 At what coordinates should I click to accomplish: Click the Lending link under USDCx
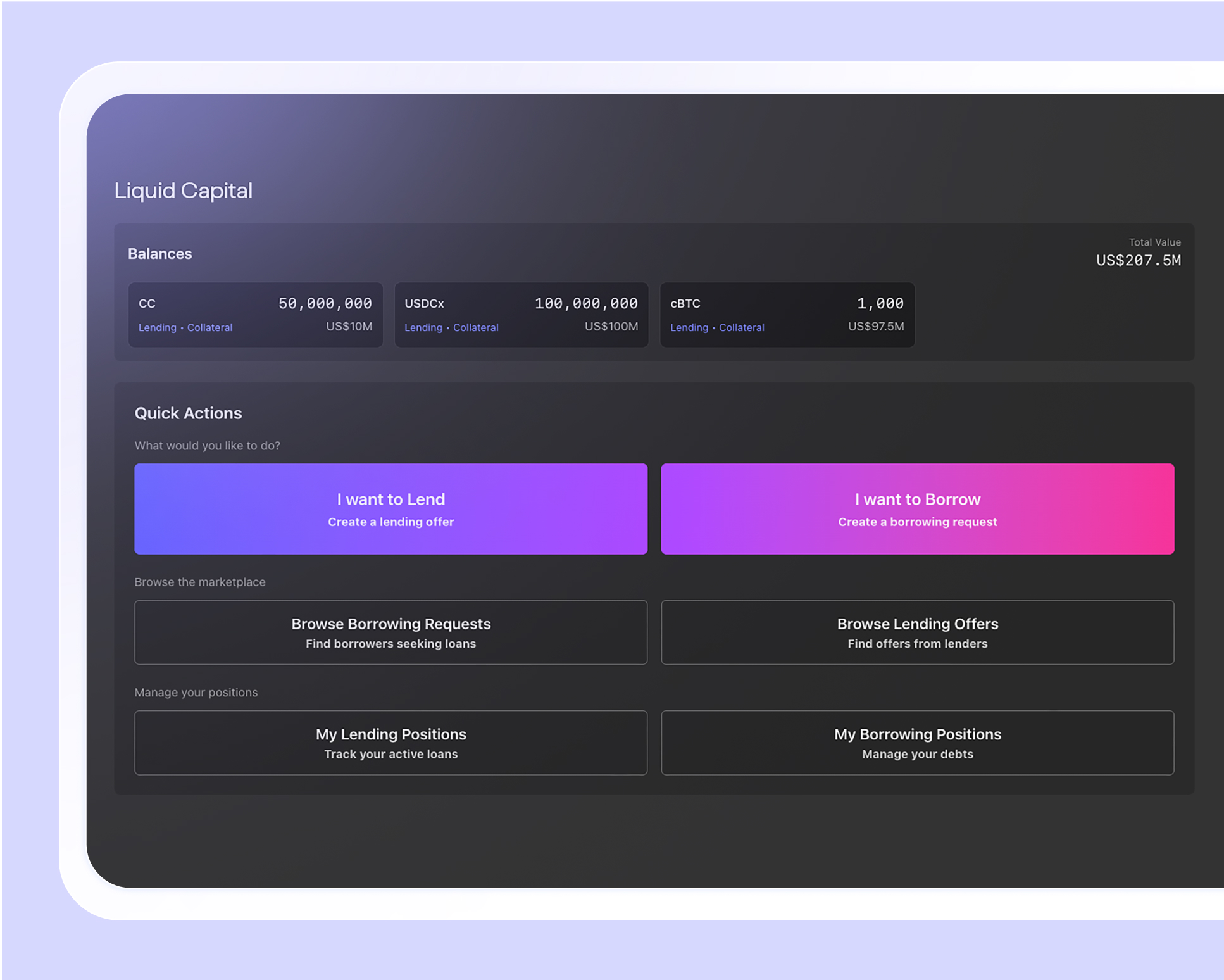423,327
